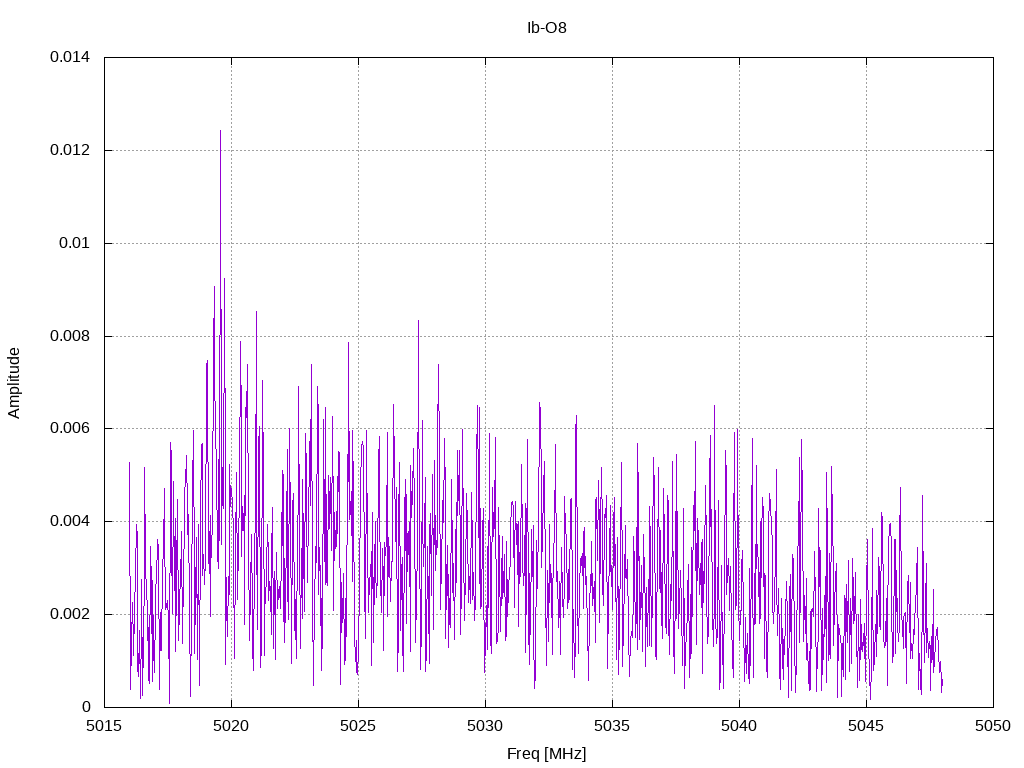Screen dimensions: 1024x768
Task: Click the Freq [MHz] x-axis label
Action: point(547,753)
